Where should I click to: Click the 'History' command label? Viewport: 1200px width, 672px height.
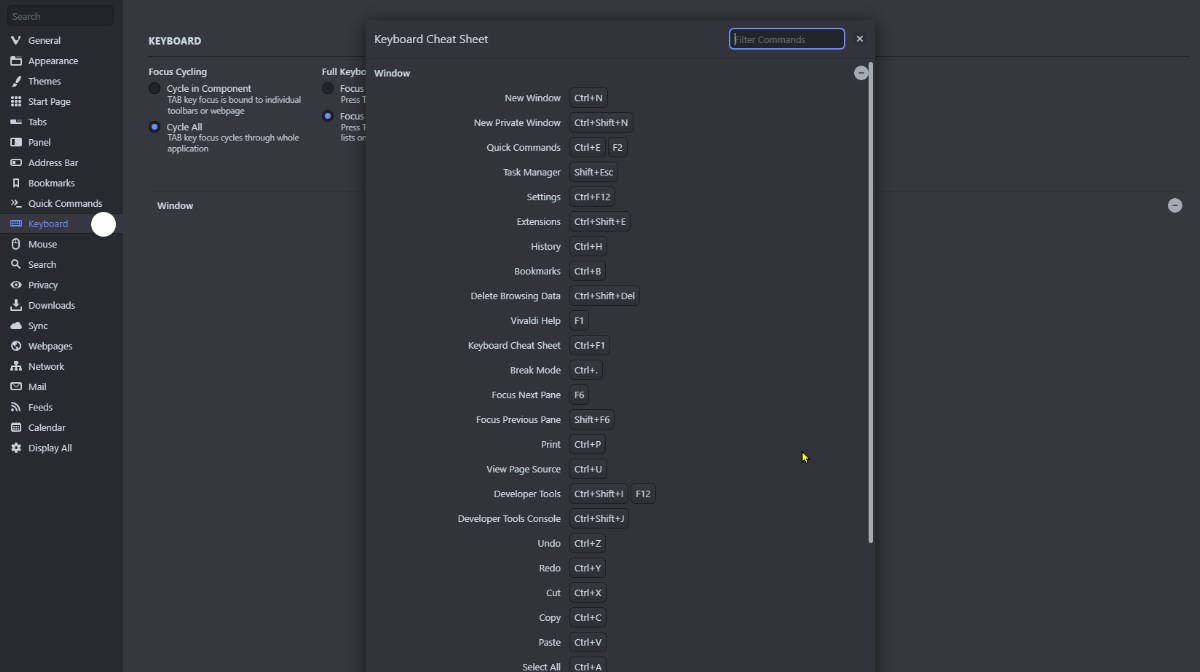coord(546,246)
